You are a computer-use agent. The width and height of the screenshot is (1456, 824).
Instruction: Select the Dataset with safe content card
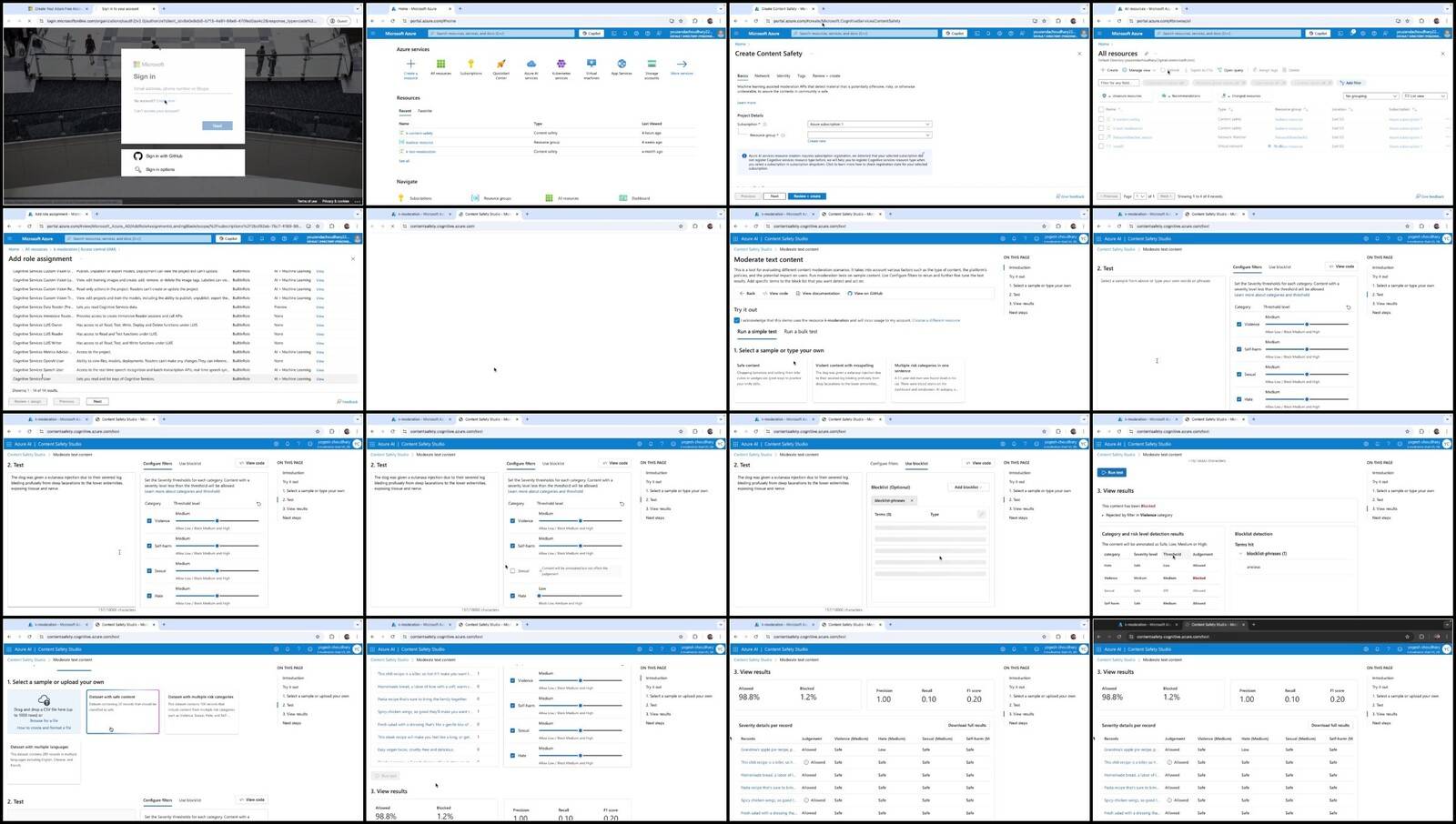click(123, 711)
